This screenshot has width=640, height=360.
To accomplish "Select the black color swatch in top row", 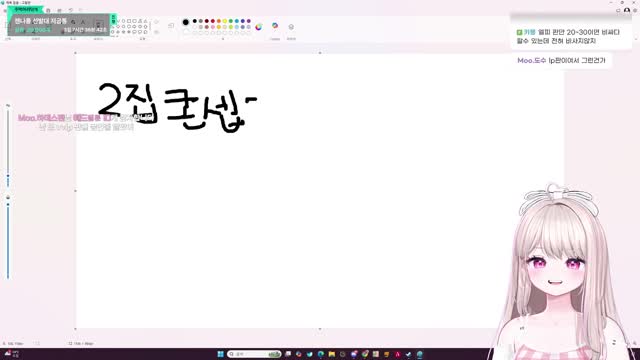I will (x=195, y=21).
